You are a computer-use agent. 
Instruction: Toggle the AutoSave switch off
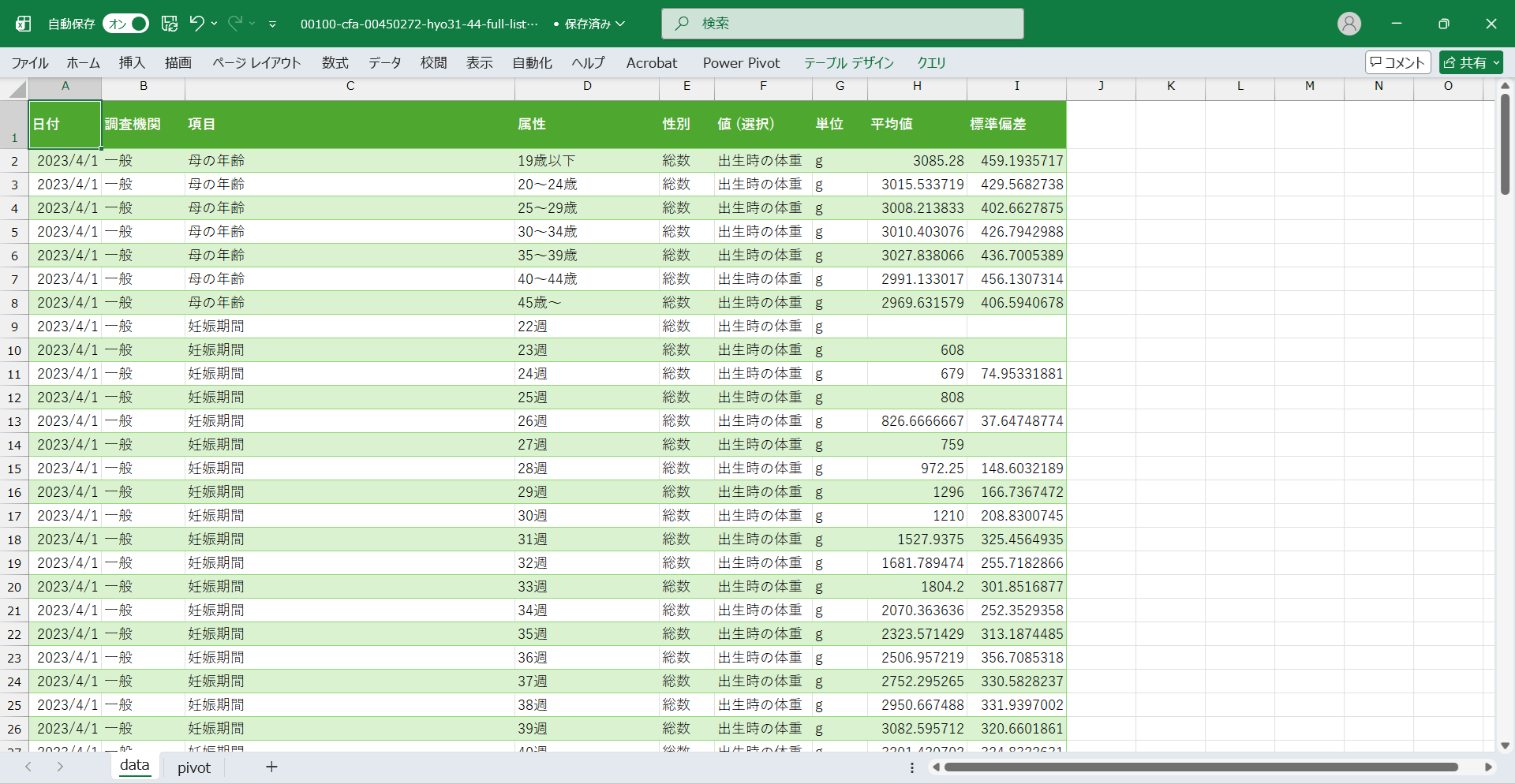126,24
